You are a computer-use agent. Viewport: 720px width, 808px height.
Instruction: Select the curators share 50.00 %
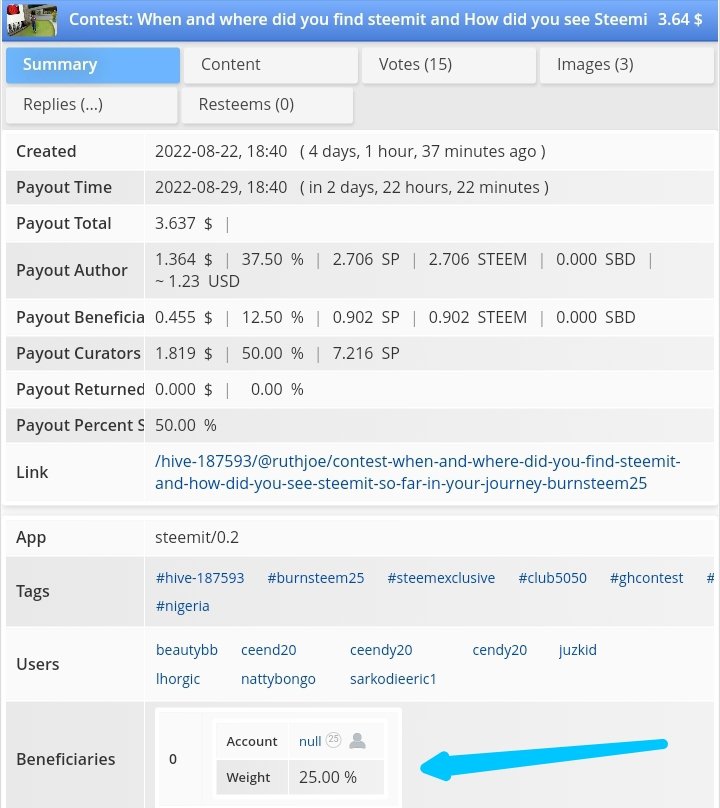coord(272,354)
